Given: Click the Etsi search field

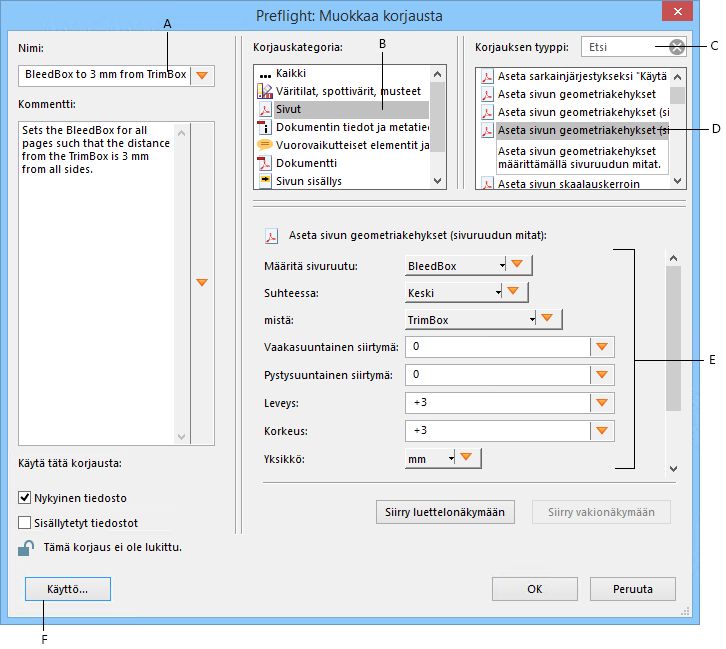Looking at the screenshot, I should click(x=625, y=47).
